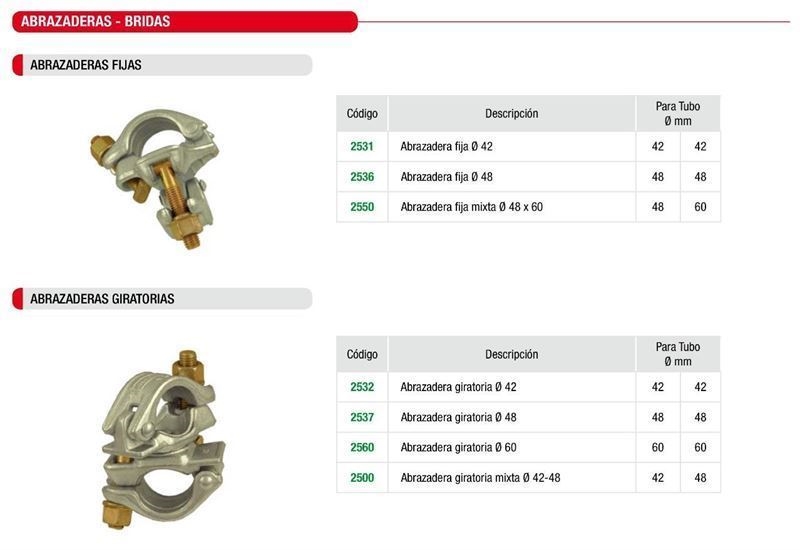The image size is (800, 550).
Task: Click the swivel clamp product image
Action: point(162,439)
